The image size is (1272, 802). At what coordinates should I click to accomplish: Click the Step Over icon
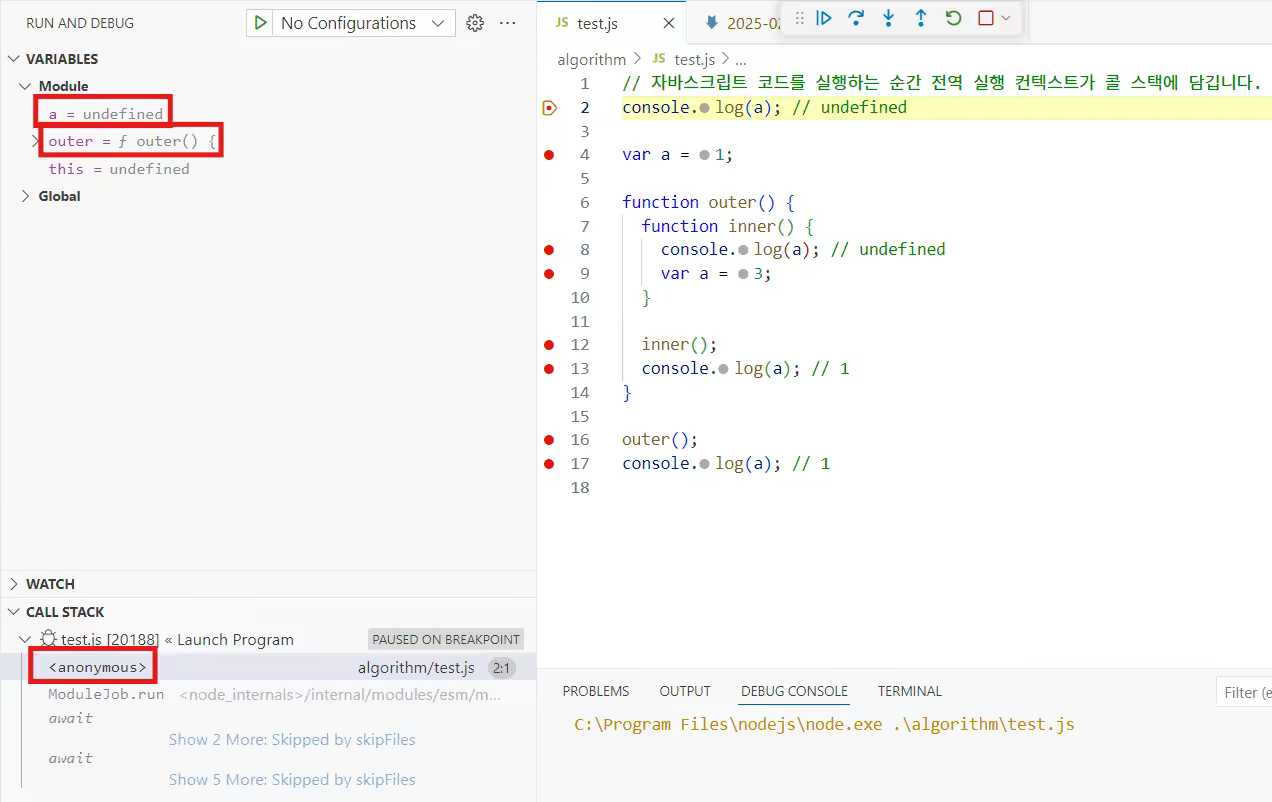point(856,18)
